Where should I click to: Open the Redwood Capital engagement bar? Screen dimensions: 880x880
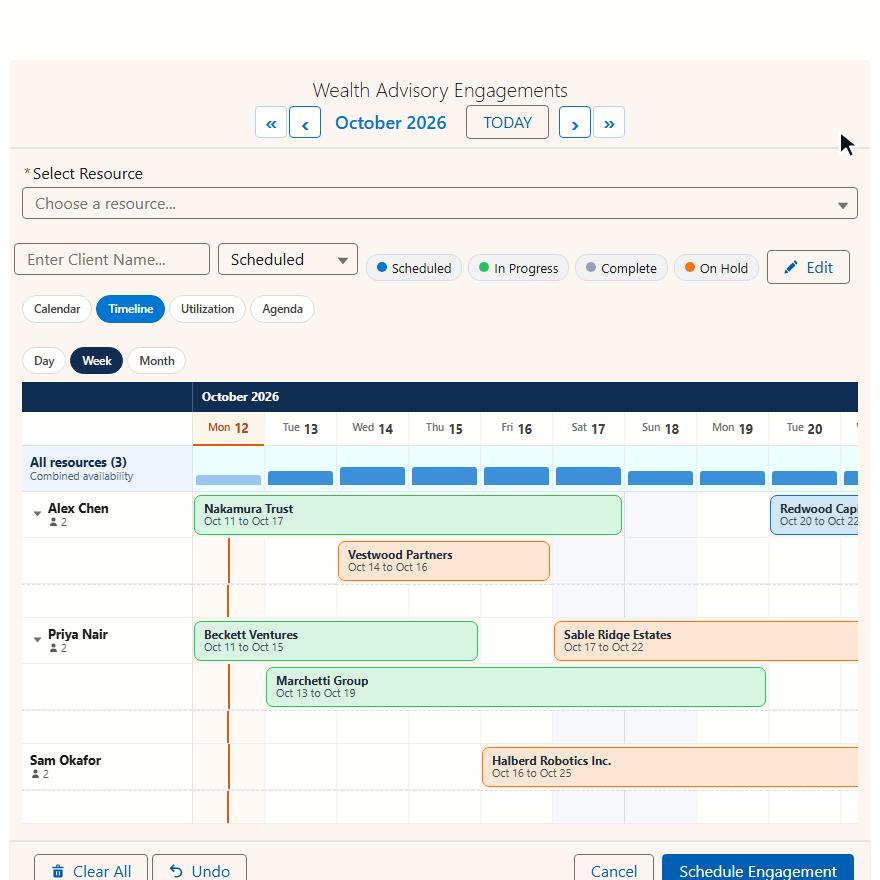pyautogui.click(x=814, y=515)
